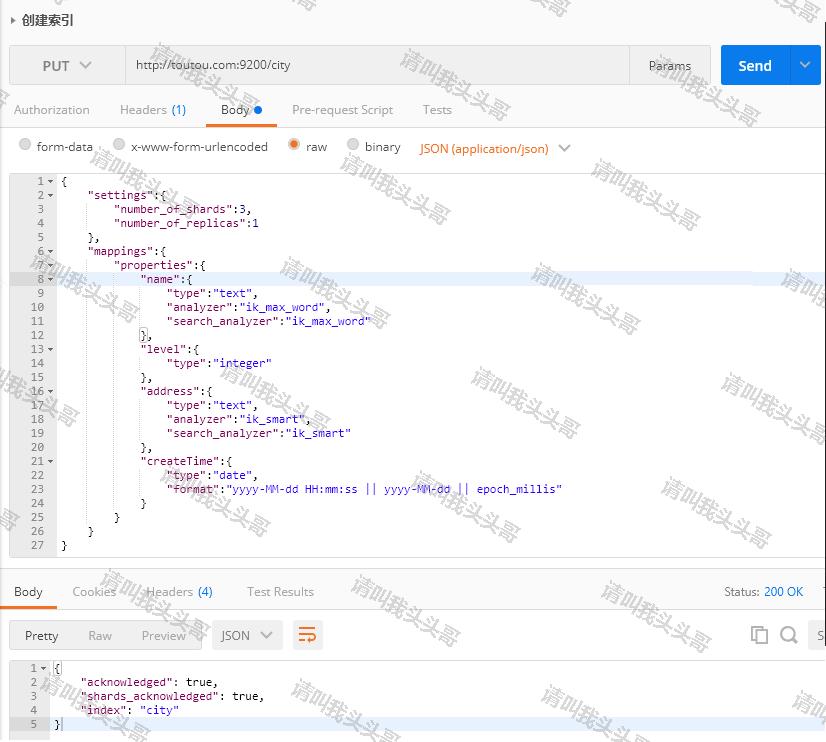Collapse the 创建索引 section triangle
826x742 pixels.
[x=13, y=21]
